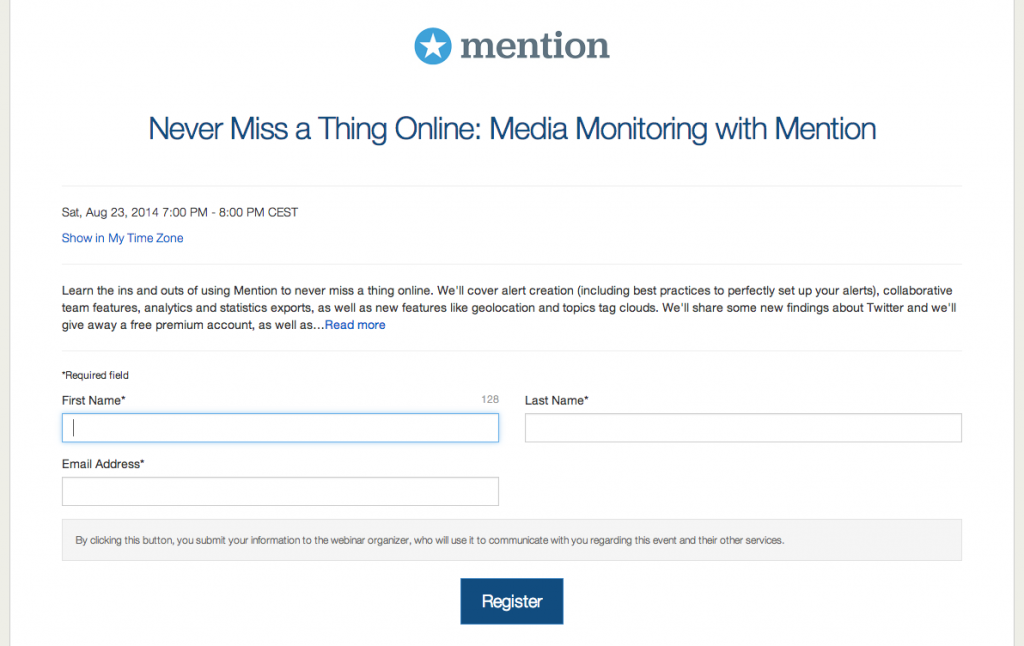Focus the First Name input field
Viewport: 1024px width, 646px height.
[x=280, y=428]
